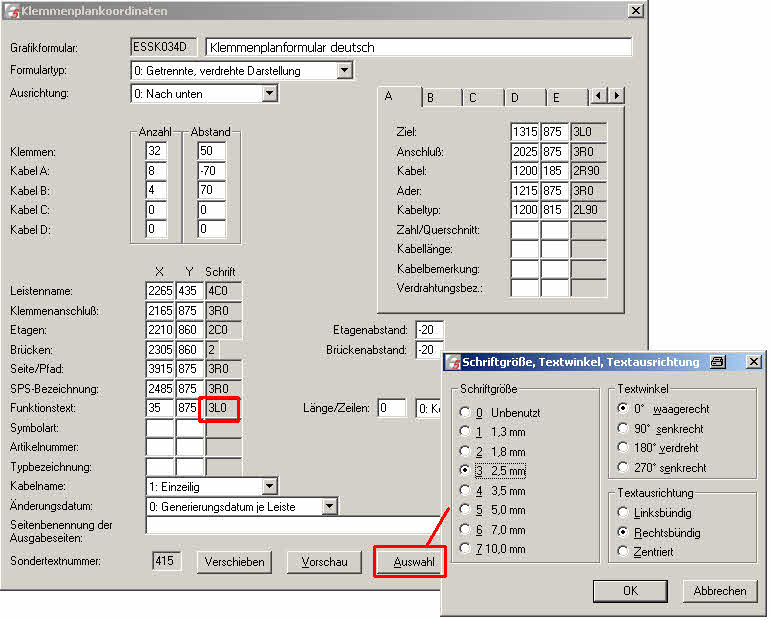Select font size 7 10,0 mm
Screen dimensions: 770x620
pos(493,549)
